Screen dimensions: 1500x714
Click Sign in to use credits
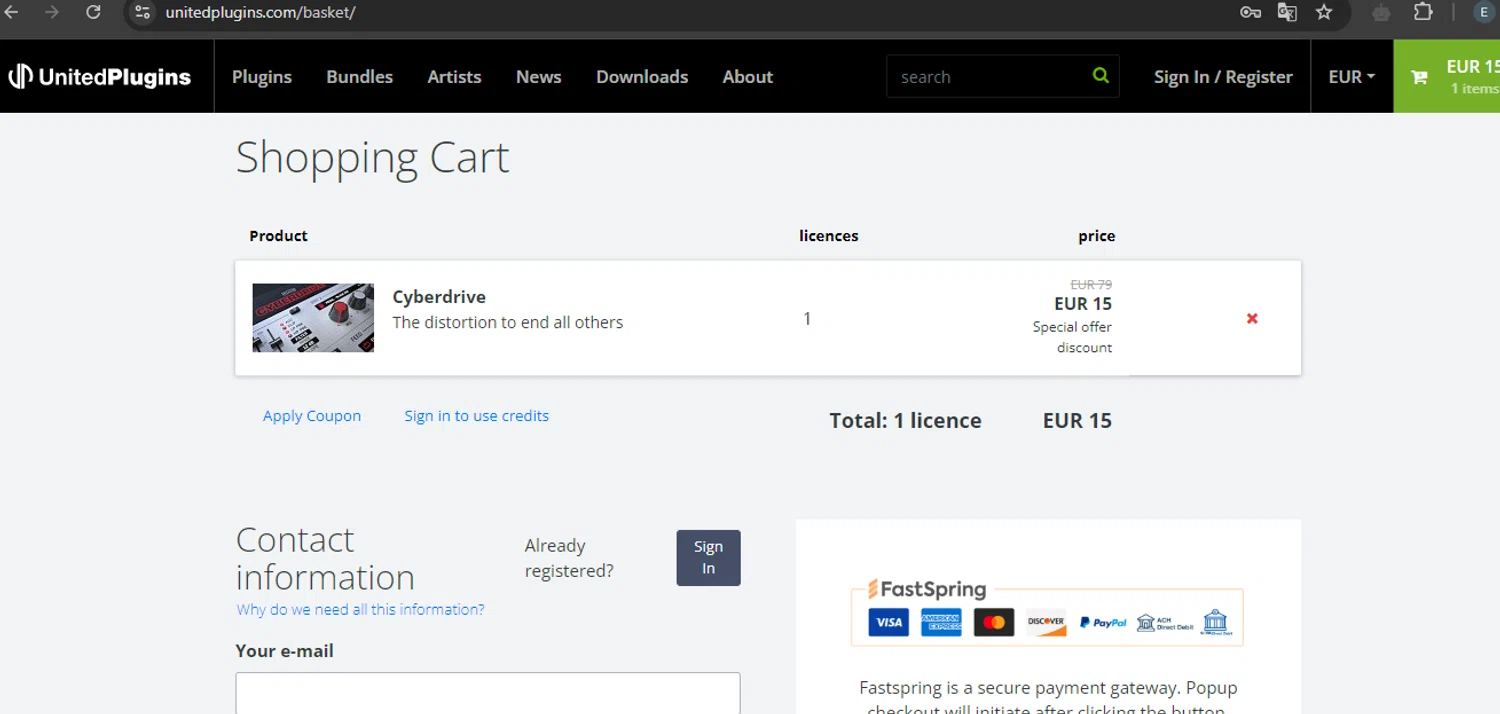tap(476, 415)
